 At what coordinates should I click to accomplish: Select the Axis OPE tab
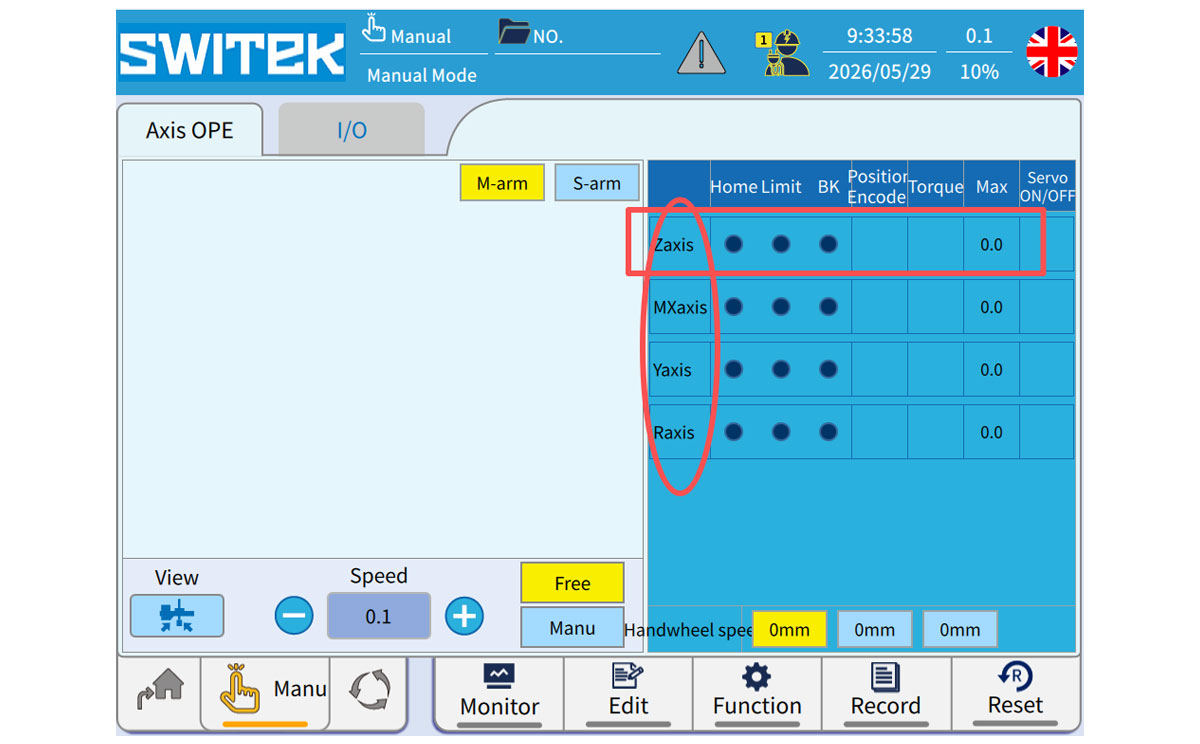tap(190, 130)
